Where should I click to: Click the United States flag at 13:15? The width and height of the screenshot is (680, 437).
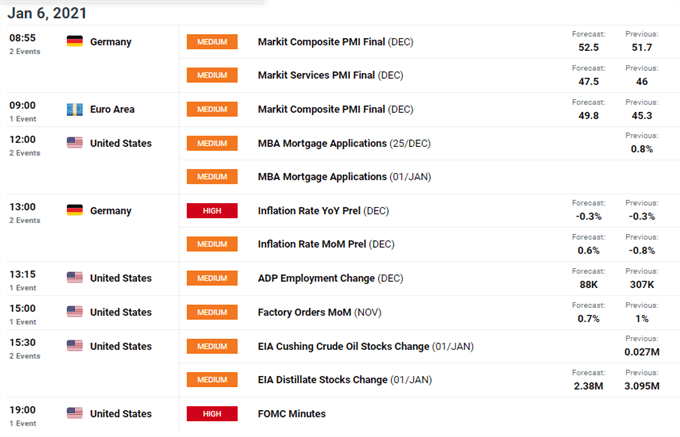[x=75, y=278]
